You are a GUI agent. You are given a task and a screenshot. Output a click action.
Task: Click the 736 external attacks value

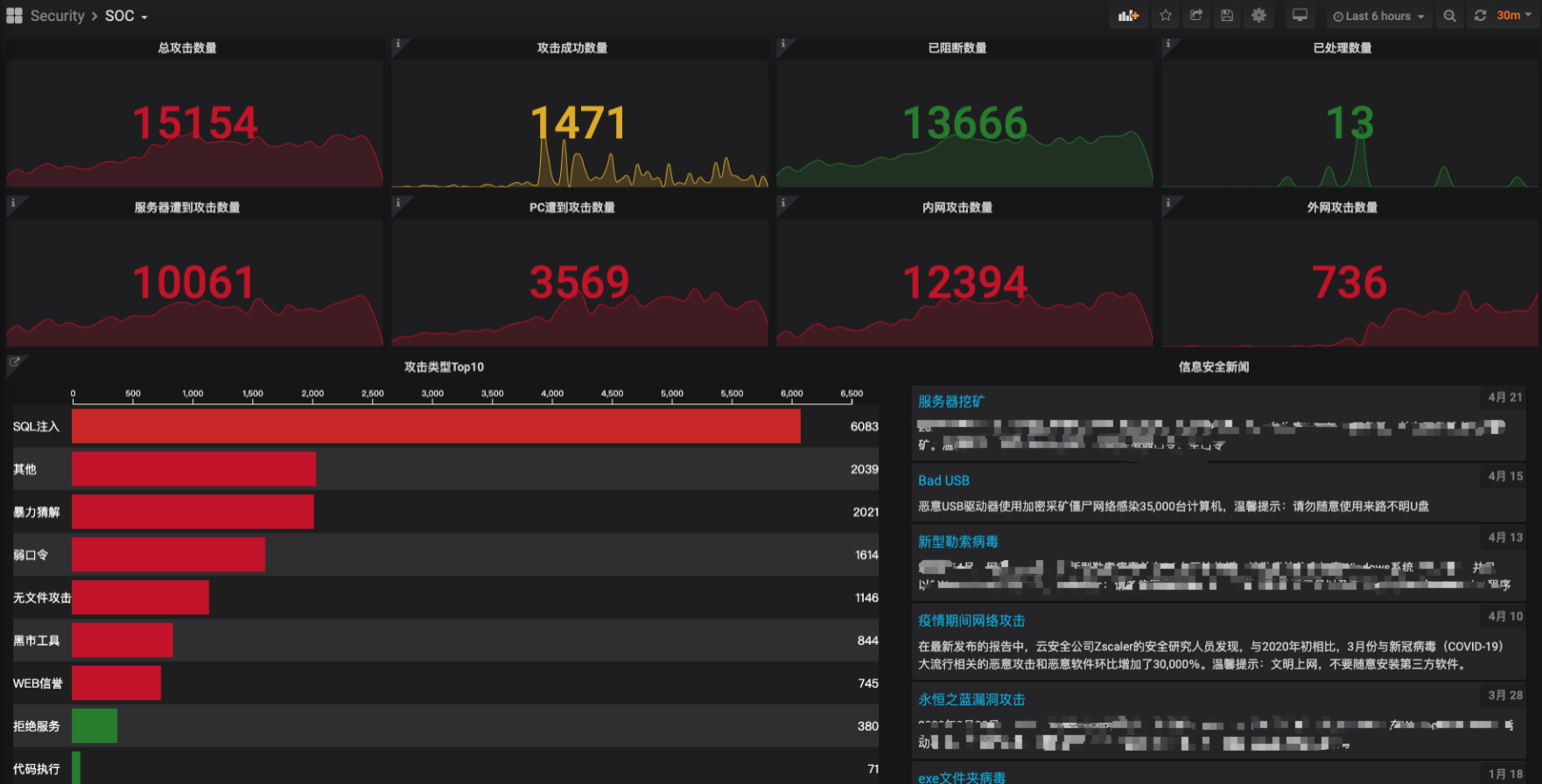click(x=1349, y=283)
